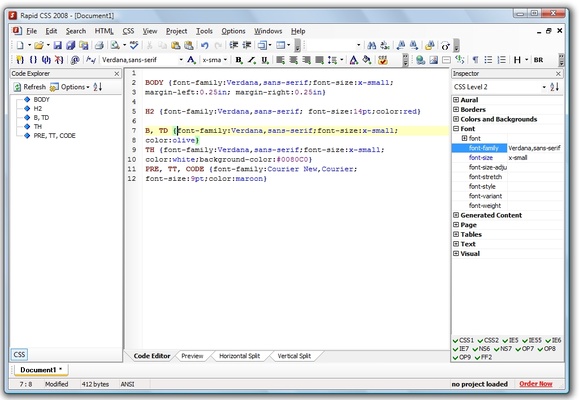Open the Project menu
The width and height of the screenshot is (579, 400).
177,31
